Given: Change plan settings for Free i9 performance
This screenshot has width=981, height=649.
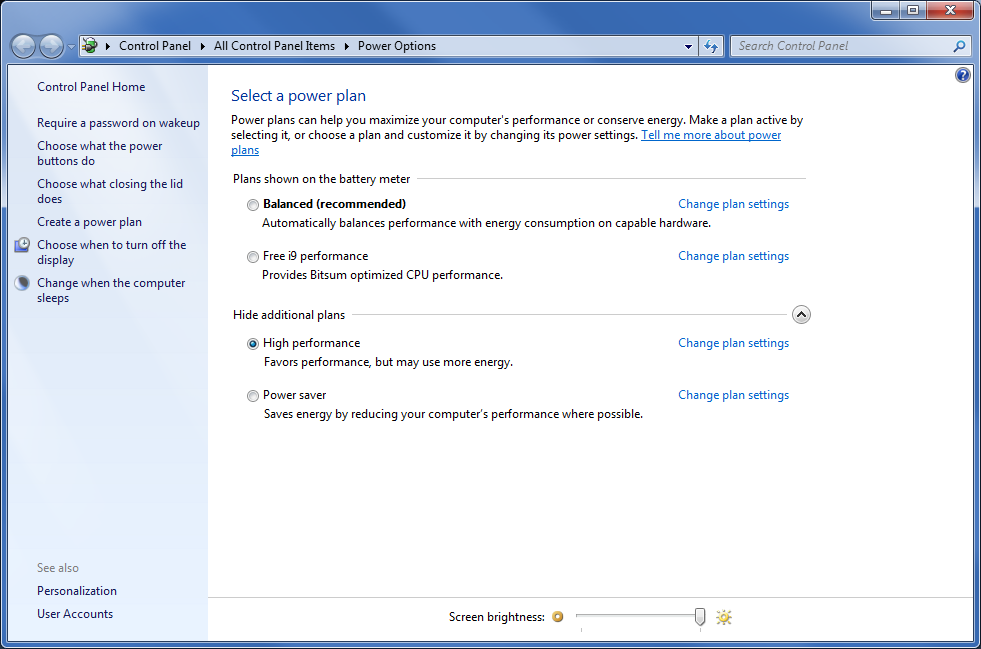Looking at the screenshot, I should 733,256.
